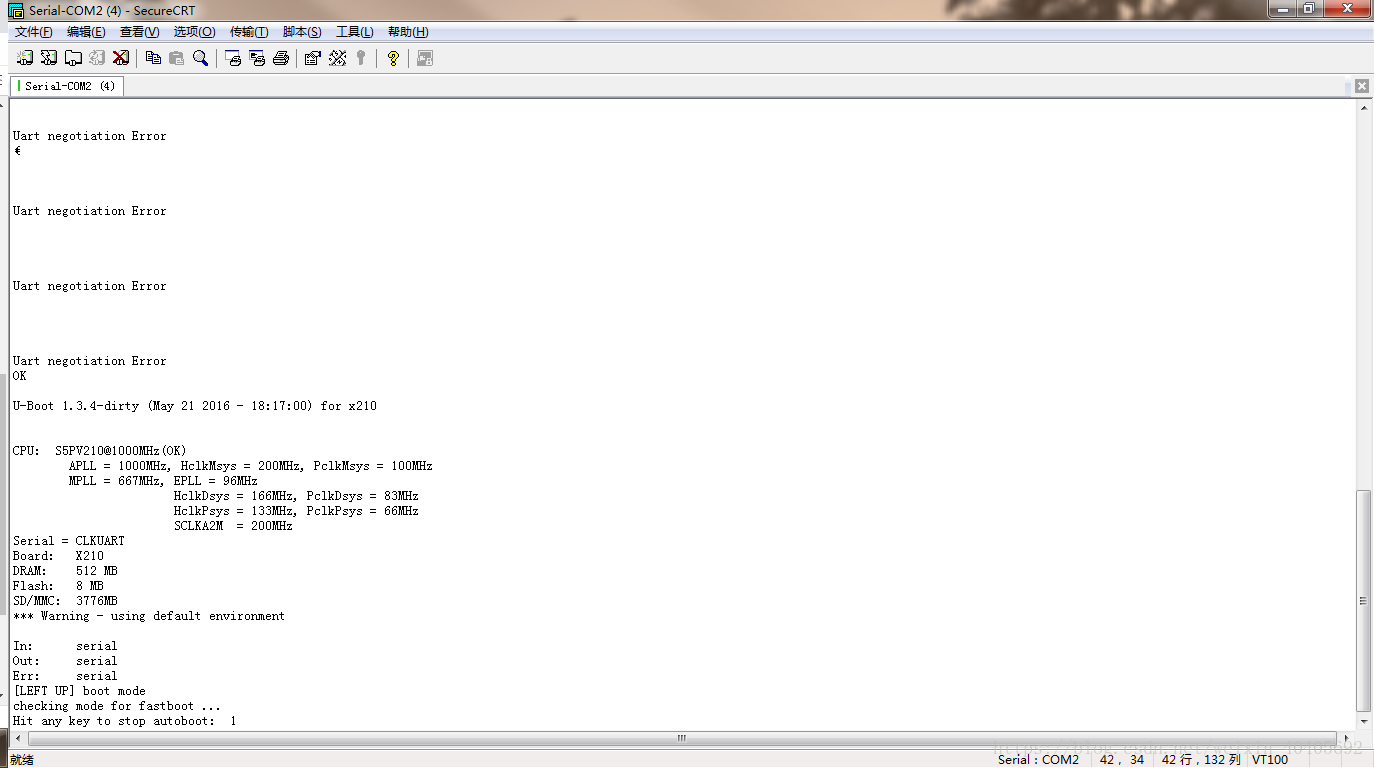Viewport: 1374px width, 768px height.
Task: Click the greyed-out key icon in the toolbar
Action: (361, 58)
